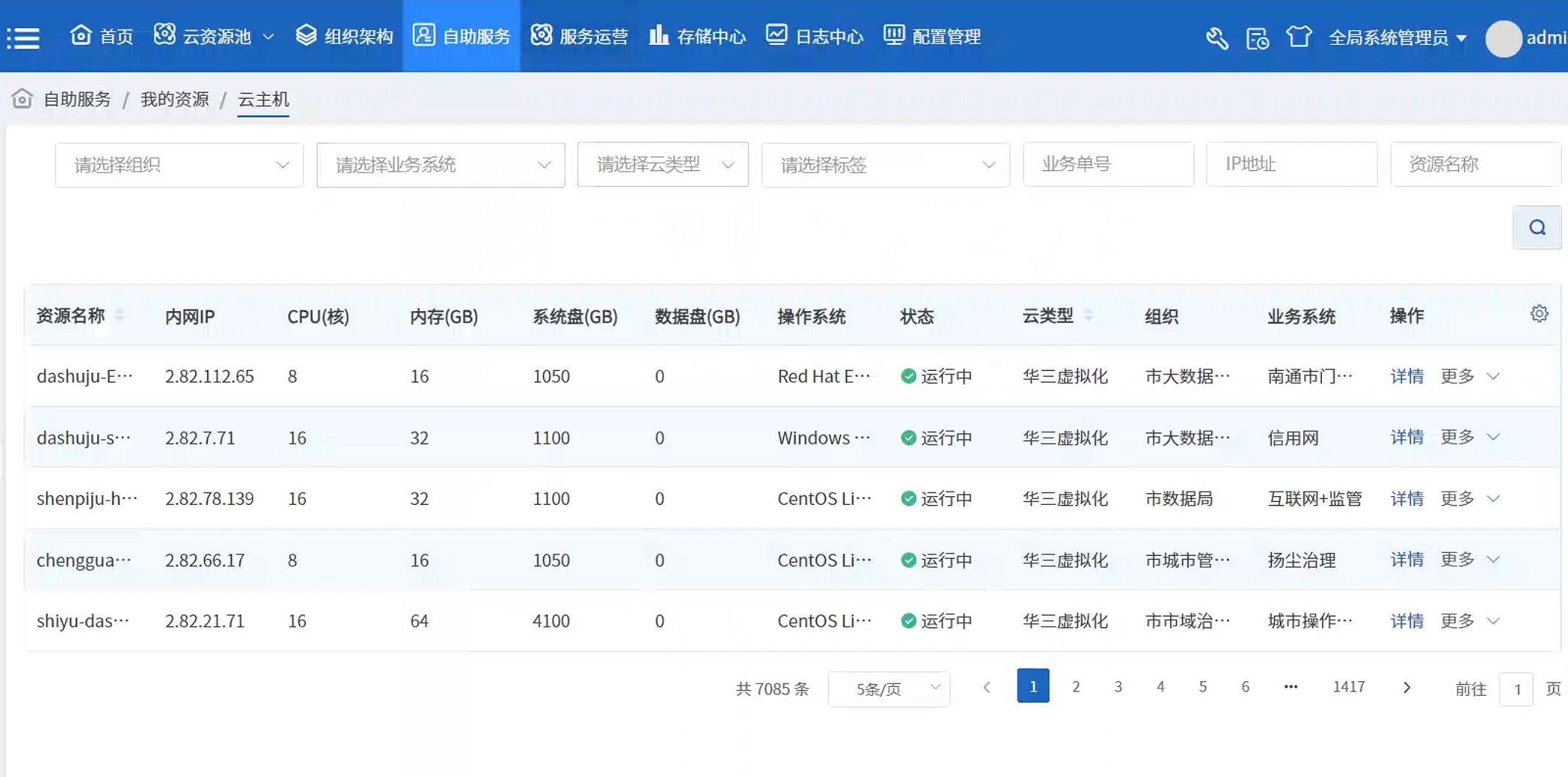
Task: Click the shirt theme icon
Action: 1298,36
